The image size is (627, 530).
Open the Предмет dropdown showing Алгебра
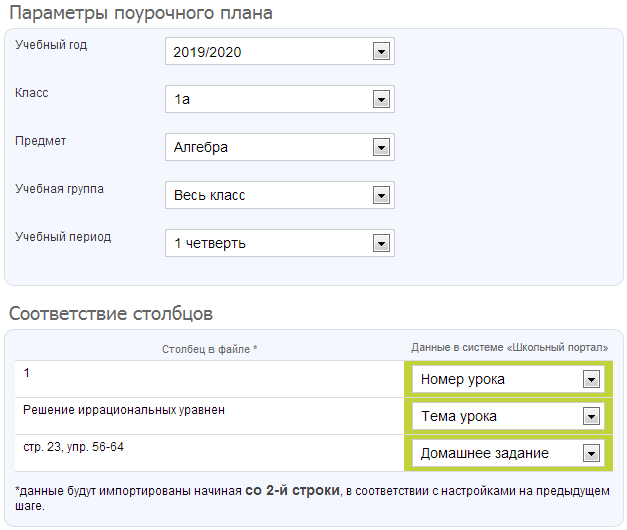point(279,148)
